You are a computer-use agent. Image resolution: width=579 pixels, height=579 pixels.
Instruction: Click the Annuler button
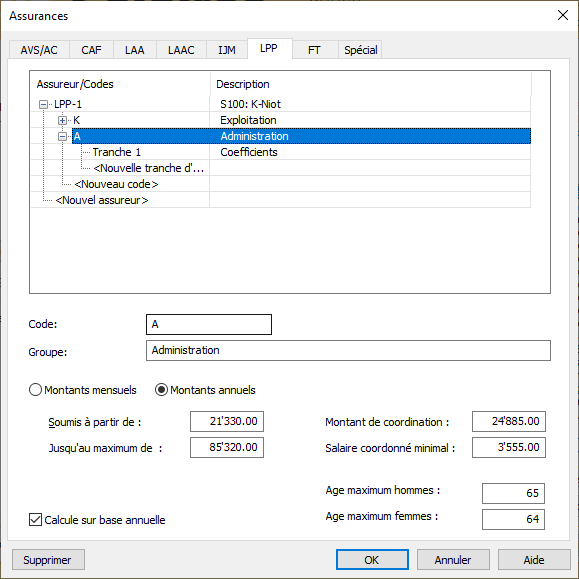(453, 560)
